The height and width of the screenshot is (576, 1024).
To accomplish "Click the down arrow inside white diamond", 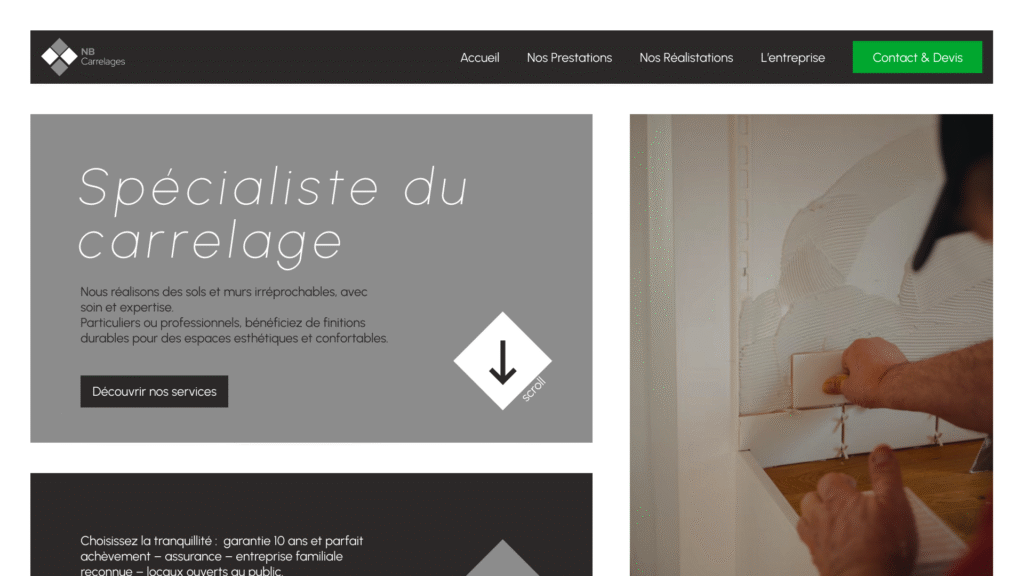I will [x=502, y=361].
